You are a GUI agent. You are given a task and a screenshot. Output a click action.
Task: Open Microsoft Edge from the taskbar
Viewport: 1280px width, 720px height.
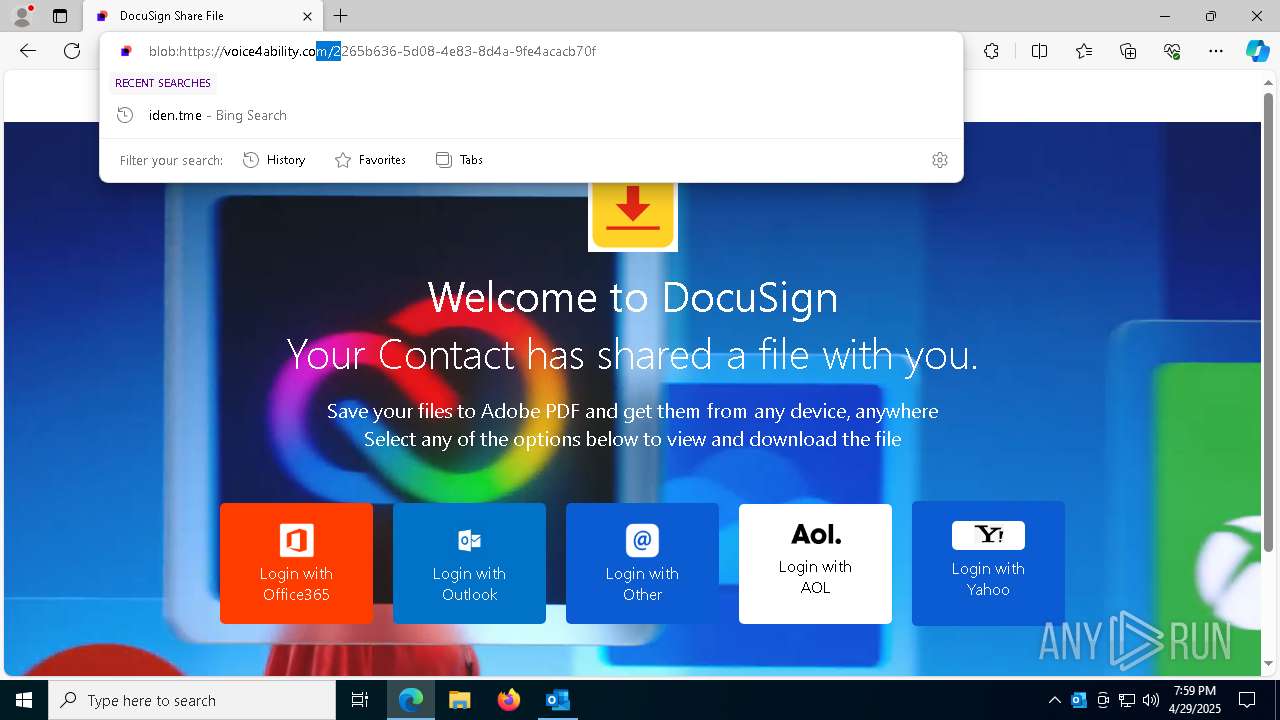411,700
